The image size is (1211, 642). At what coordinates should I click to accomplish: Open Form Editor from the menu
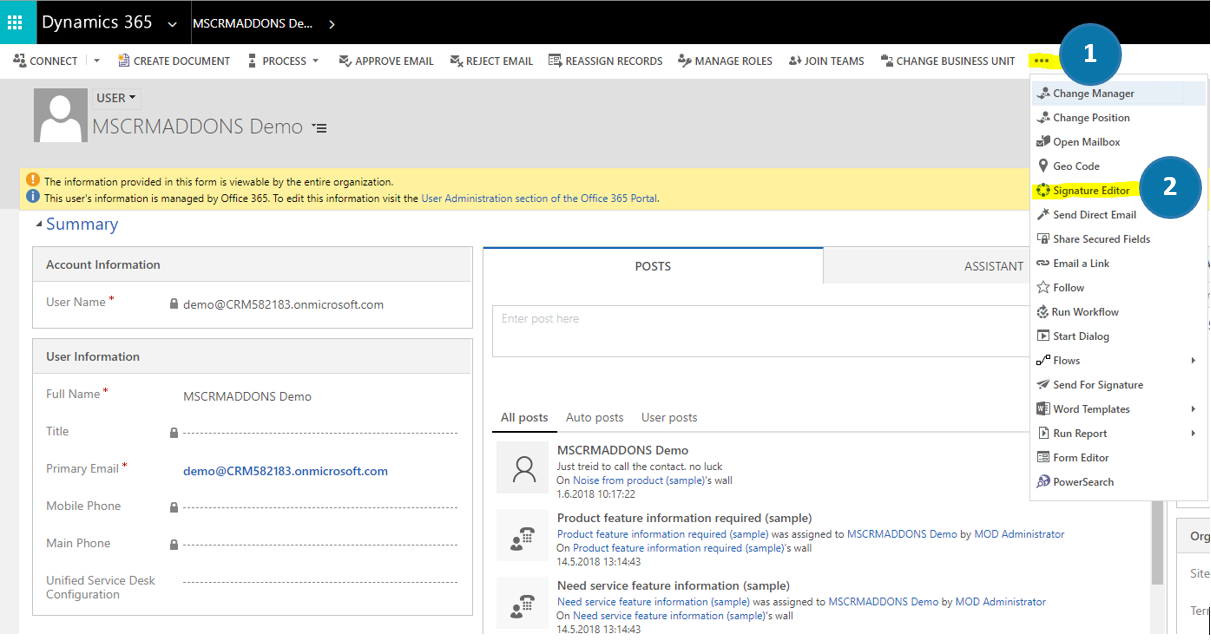point(1118,458)
